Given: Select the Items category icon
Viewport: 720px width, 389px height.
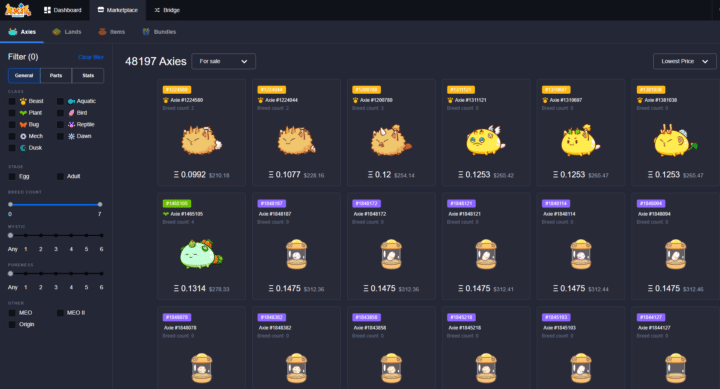Looking at the screenshot, I should point(102,32).
